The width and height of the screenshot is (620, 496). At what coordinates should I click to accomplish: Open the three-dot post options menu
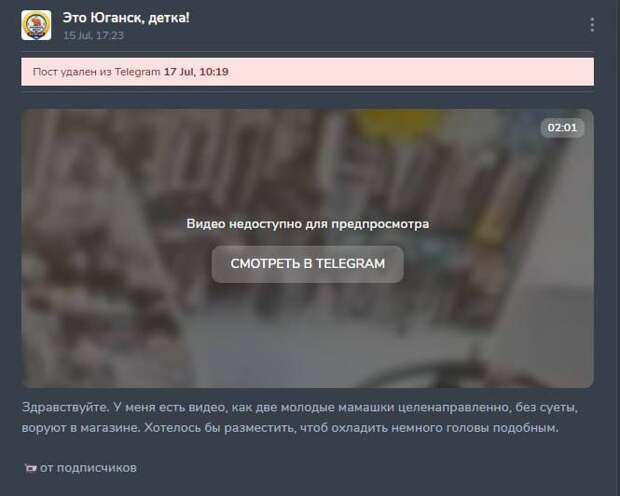[x=592, y=25]
